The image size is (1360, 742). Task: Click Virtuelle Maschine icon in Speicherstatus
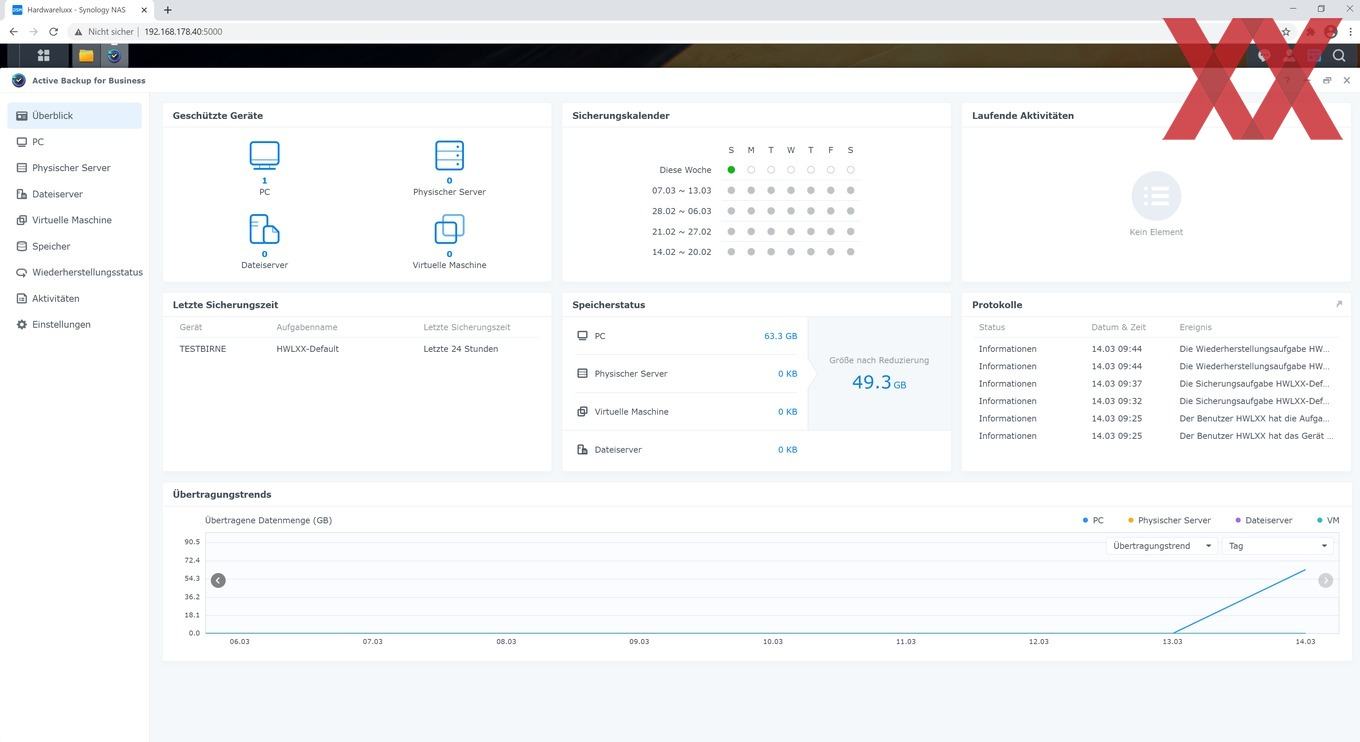582,412
